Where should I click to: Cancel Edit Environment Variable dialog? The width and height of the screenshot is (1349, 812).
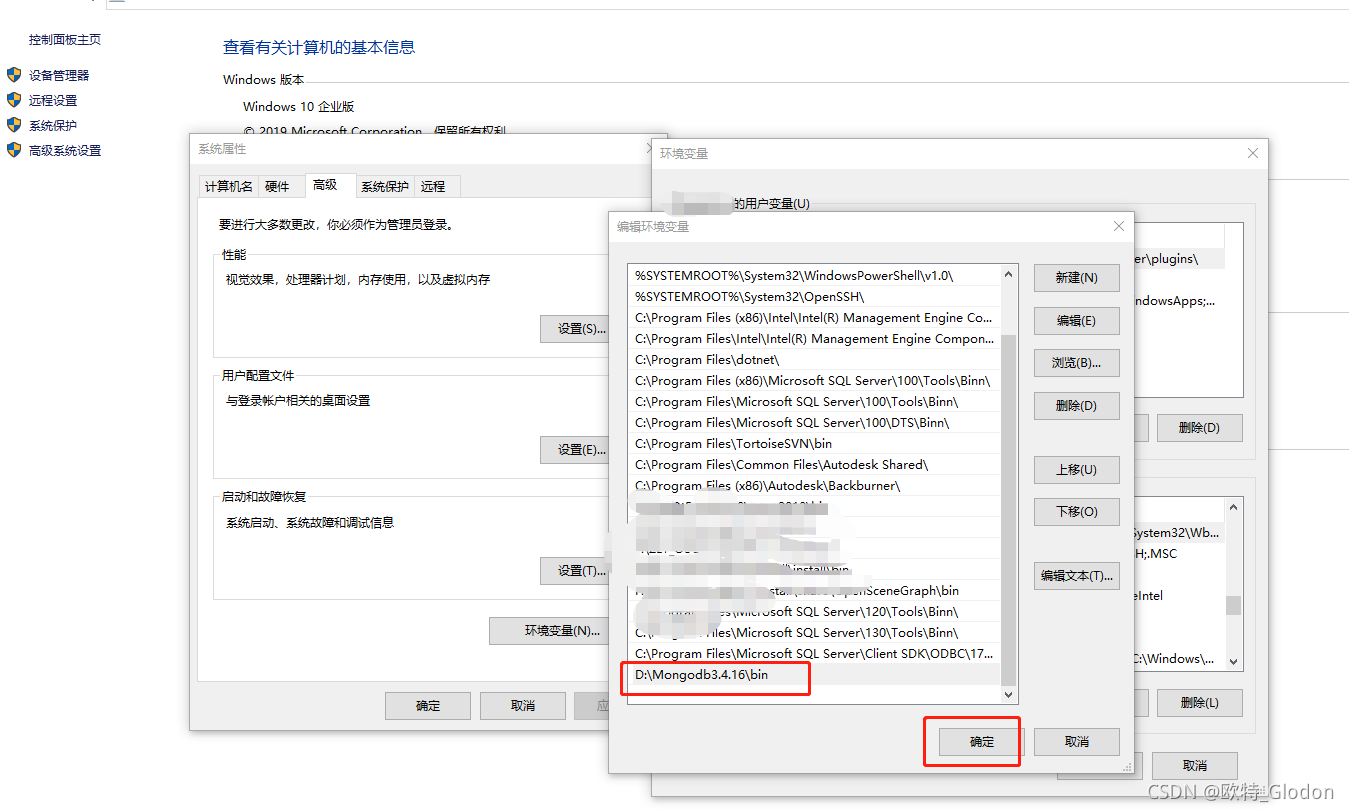[x=1076, y=741]
